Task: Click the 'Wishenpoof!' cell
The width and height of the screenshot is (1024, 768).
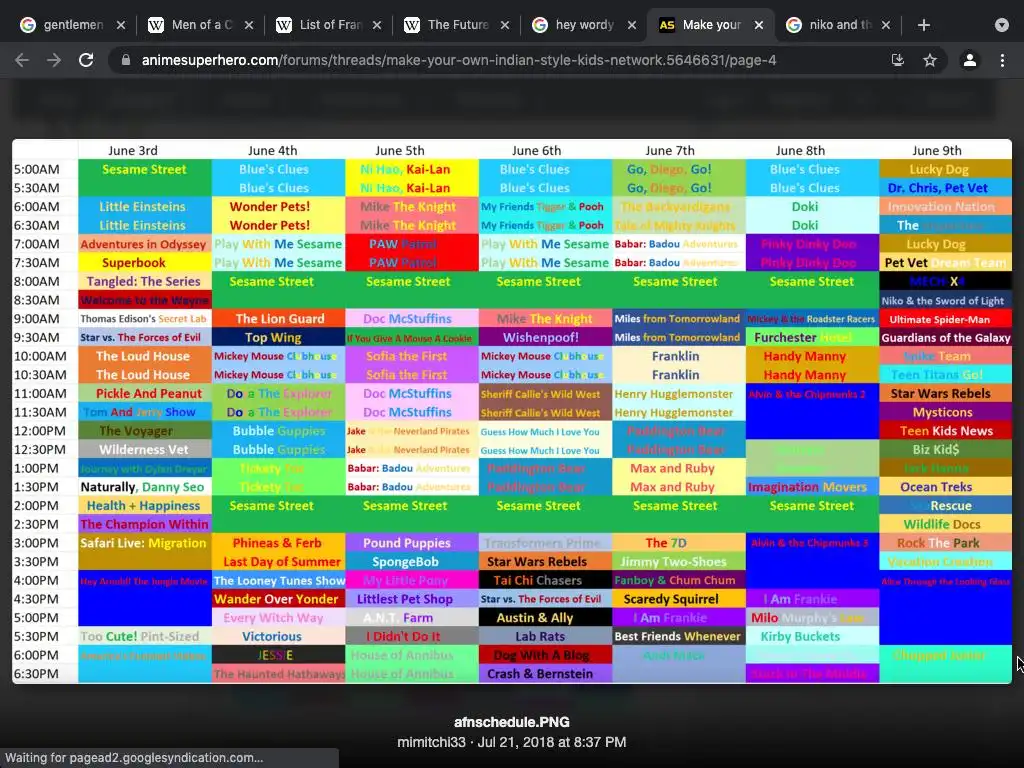Action: click(545, 338)
